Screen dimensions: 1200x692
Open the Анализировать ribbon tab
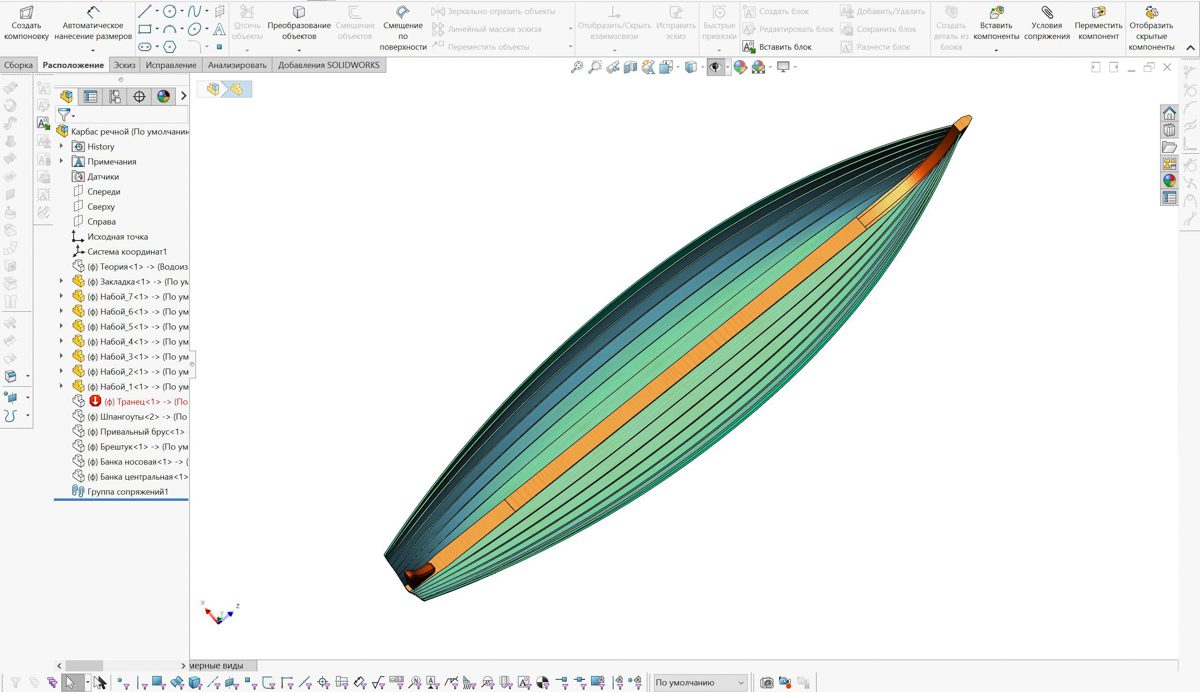(237, 65)
